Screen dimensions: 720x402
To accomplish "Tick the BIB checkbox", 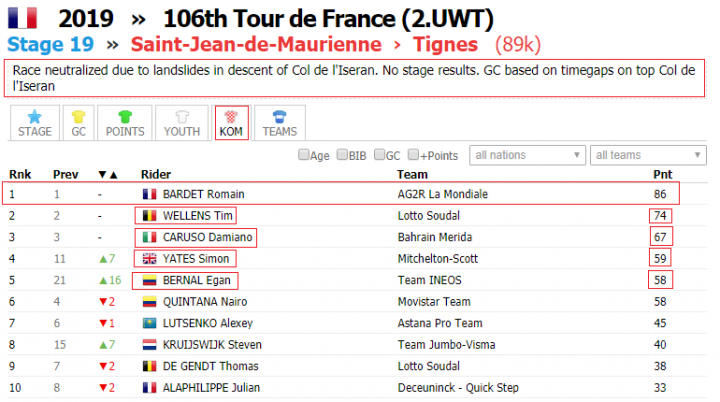I will pyautogui.click(x=342, y=155).
